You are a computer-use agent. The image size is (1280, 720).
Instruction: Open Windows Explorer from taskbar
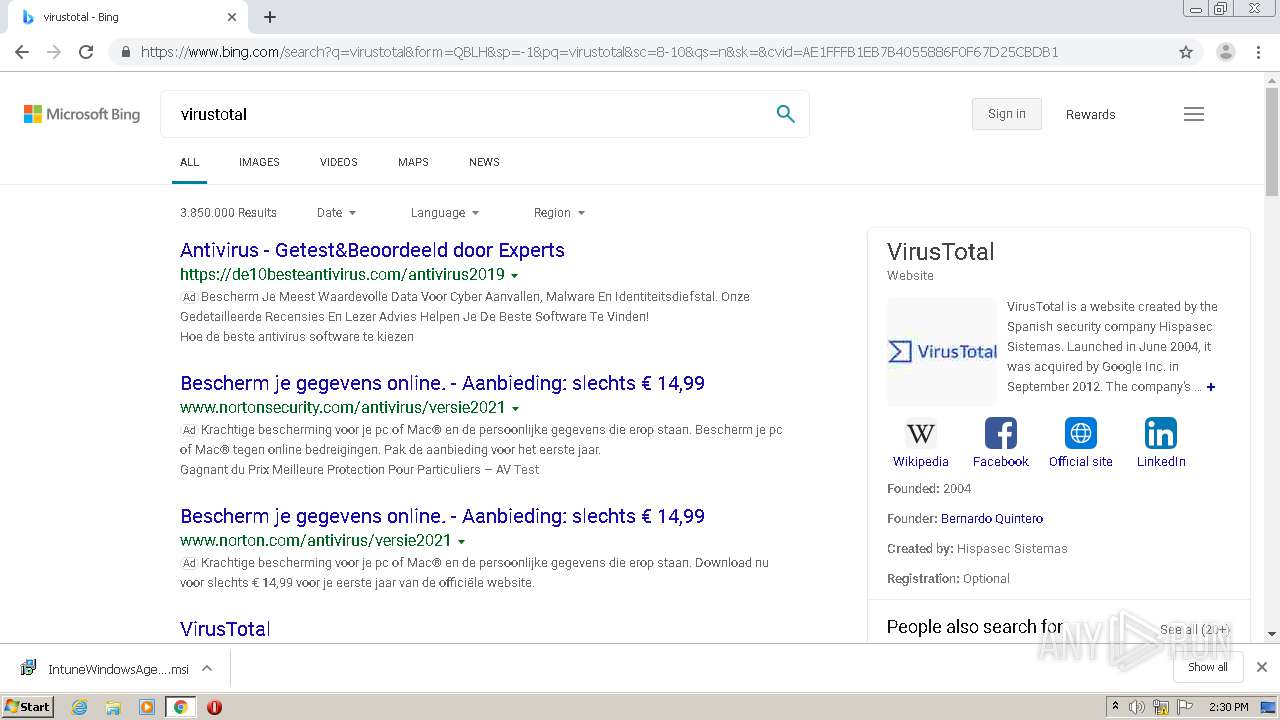click(113, 707)
